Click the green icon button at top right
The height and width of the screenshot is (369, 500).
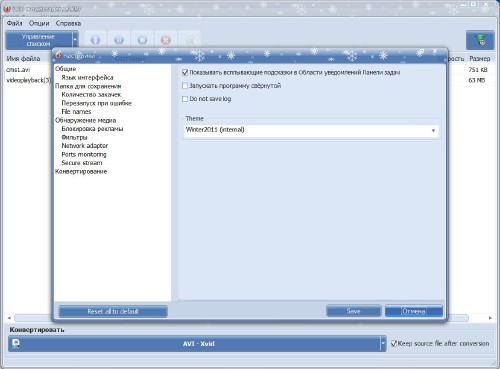(480, 40)
